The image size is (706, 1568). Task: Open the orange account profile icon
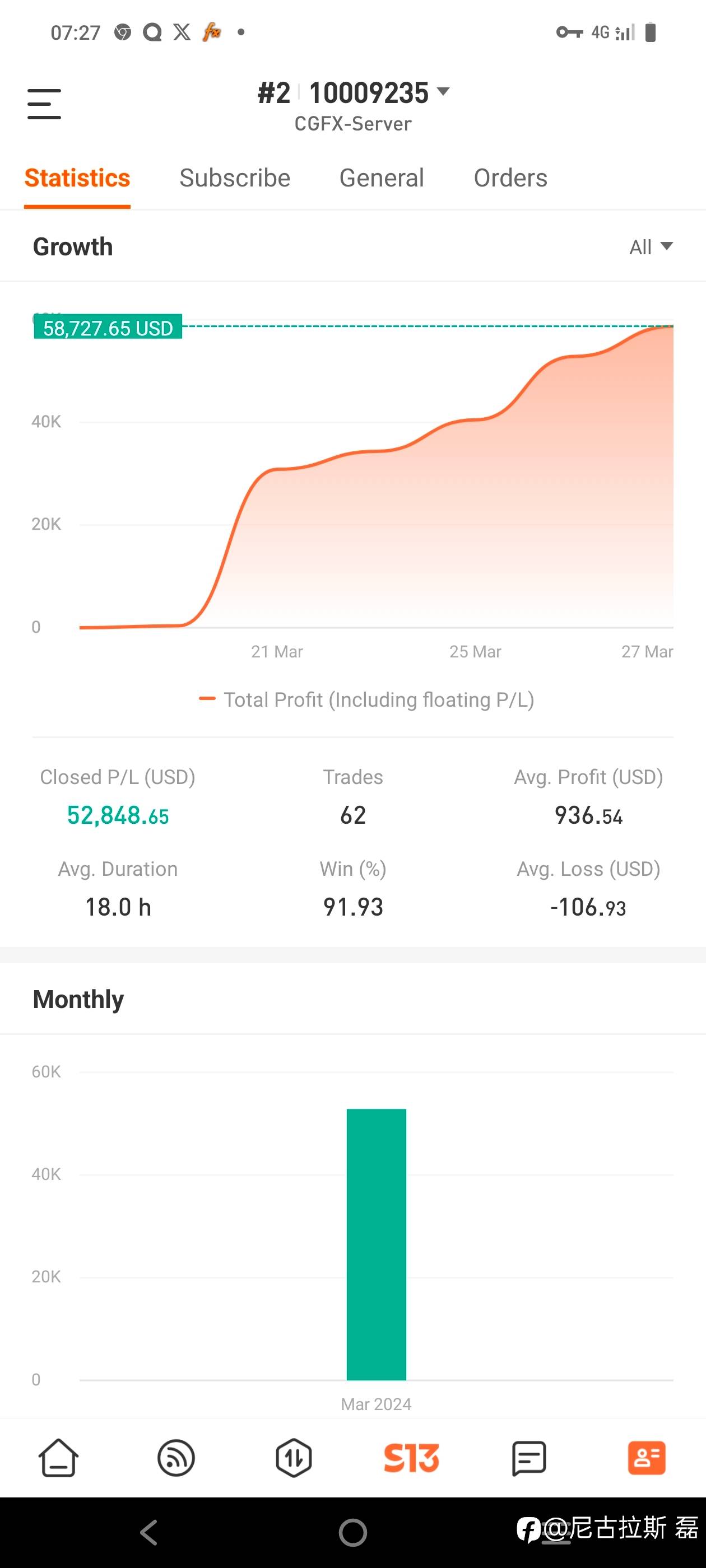click(646, 1458)
